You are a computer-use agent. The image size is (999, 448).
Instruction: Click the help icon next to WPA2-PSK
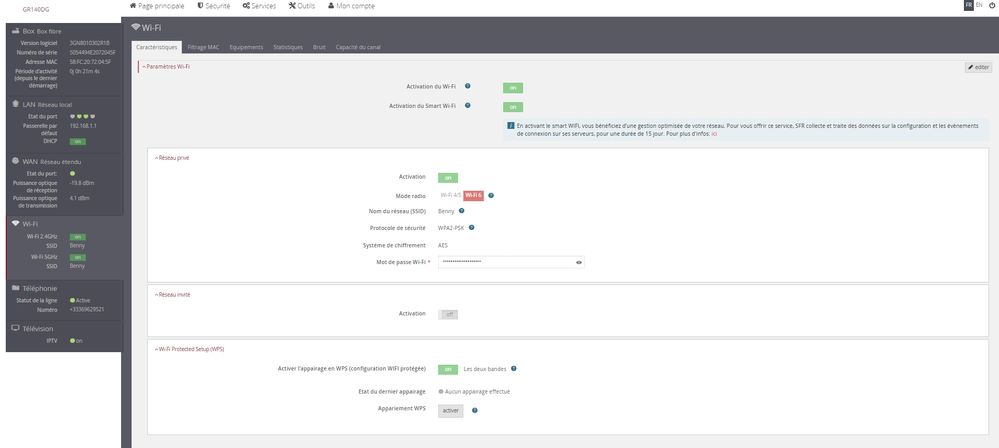(x=471, y=227)
